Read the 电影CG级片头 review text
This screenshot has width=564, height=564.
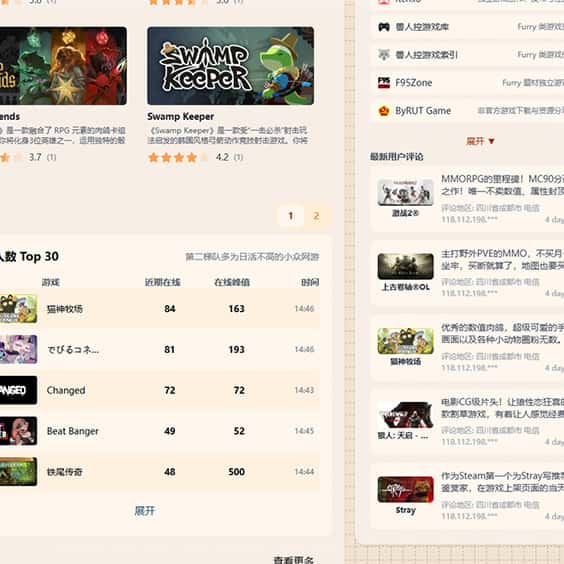pyautogui.click(x=502, y=408)
